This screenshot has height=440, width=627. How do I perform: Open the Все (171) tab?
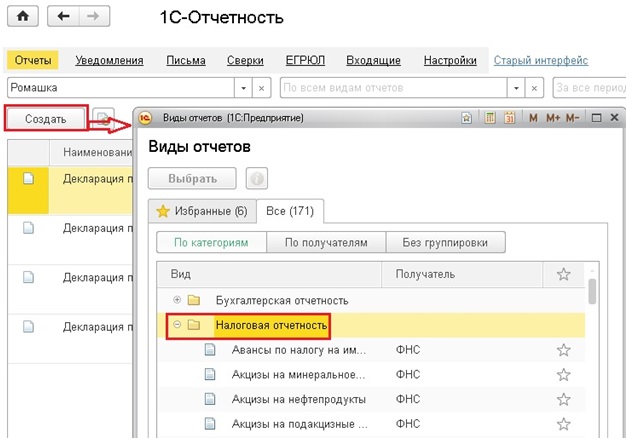coord(290,211)
